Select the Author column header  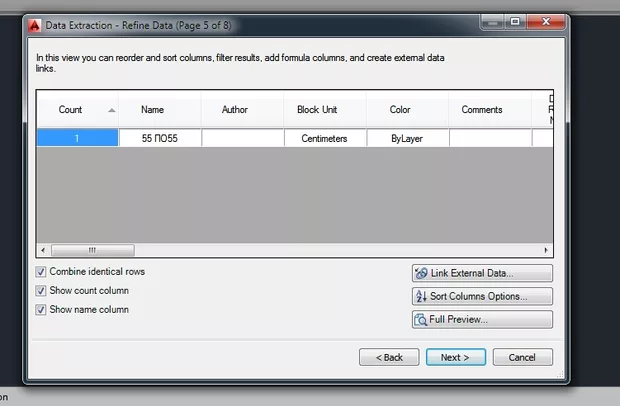234,110
